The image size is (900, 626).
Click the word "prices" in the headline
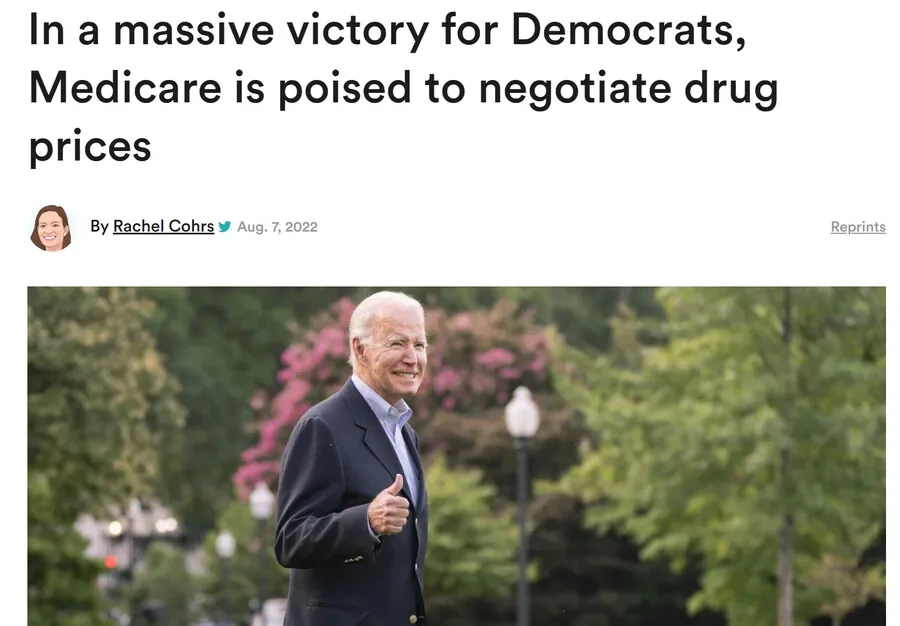click(90, 148)
